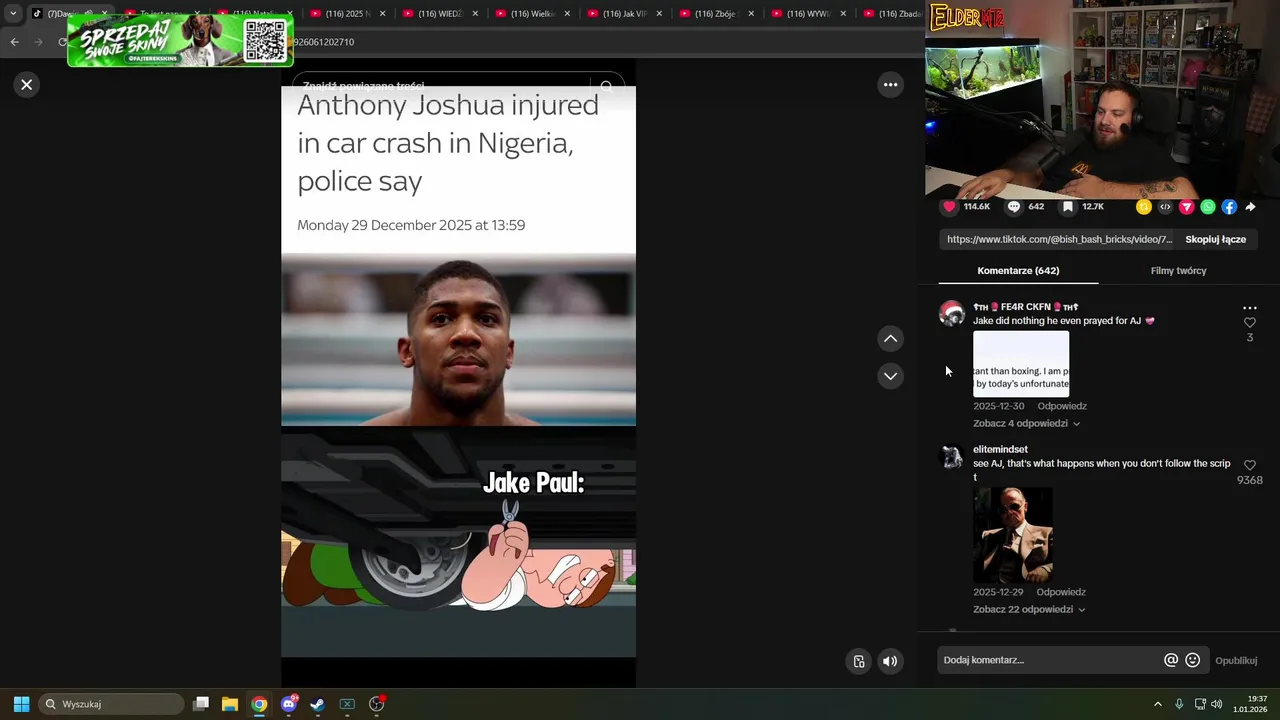Reply to elitemindset comment via Odpowiedz

[x=1061, y=592]
